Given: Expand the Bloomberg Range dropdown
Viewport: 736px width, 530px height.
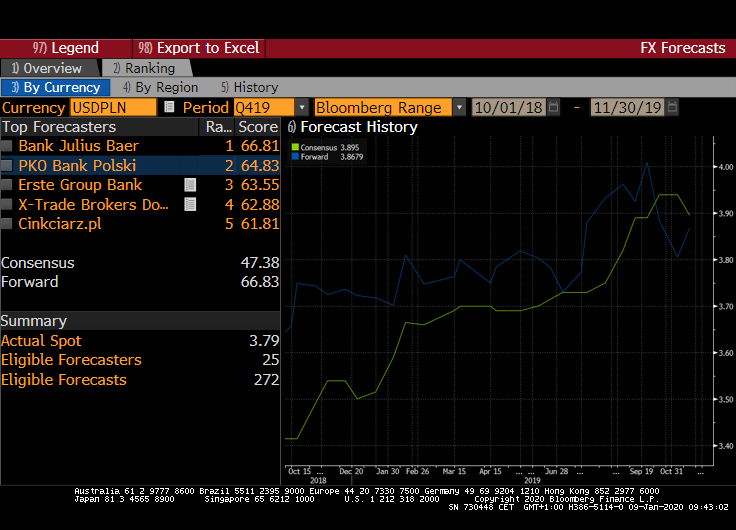Looking at the screenshot, I should [x=459, y=107].
